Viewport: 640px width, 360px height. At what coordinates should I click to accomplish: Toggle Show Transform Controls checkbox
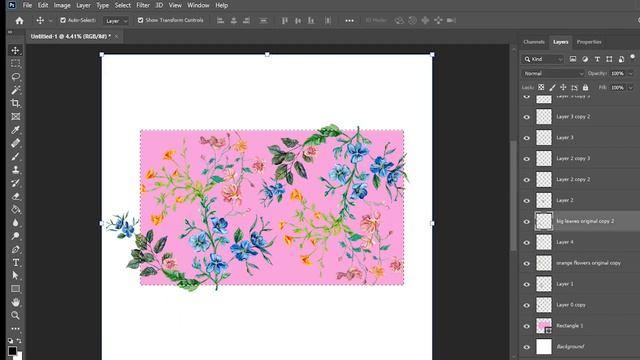tap(140, 20)
